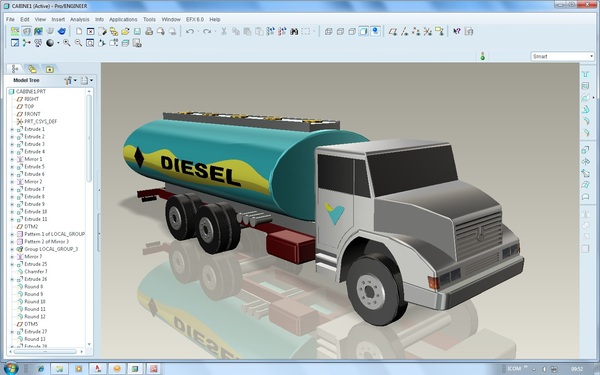The height and width of the screenshot is (375, 600).
Task: Toggle coordinate systems display
Action: [428, 31]
